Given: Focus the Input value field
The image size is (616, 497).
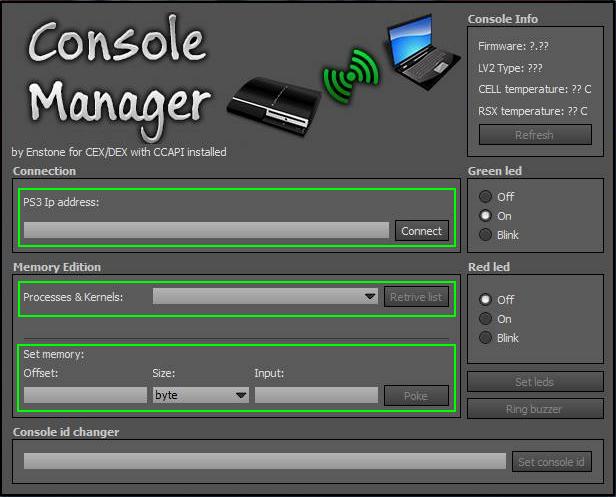Looking at the screenshot, I should [316, 395].
